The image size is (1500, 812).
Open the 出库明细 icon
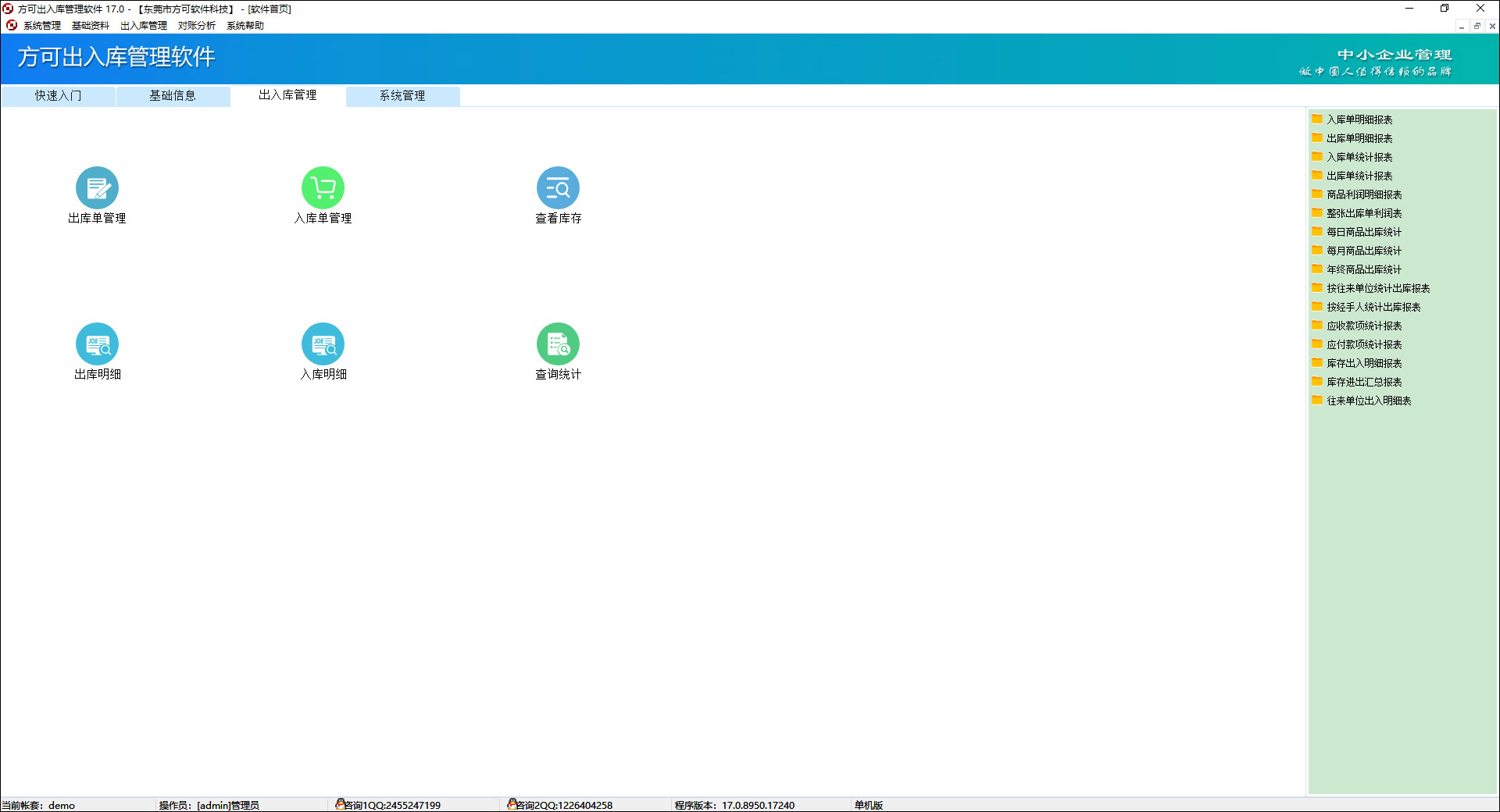click(x=97, y=344)
